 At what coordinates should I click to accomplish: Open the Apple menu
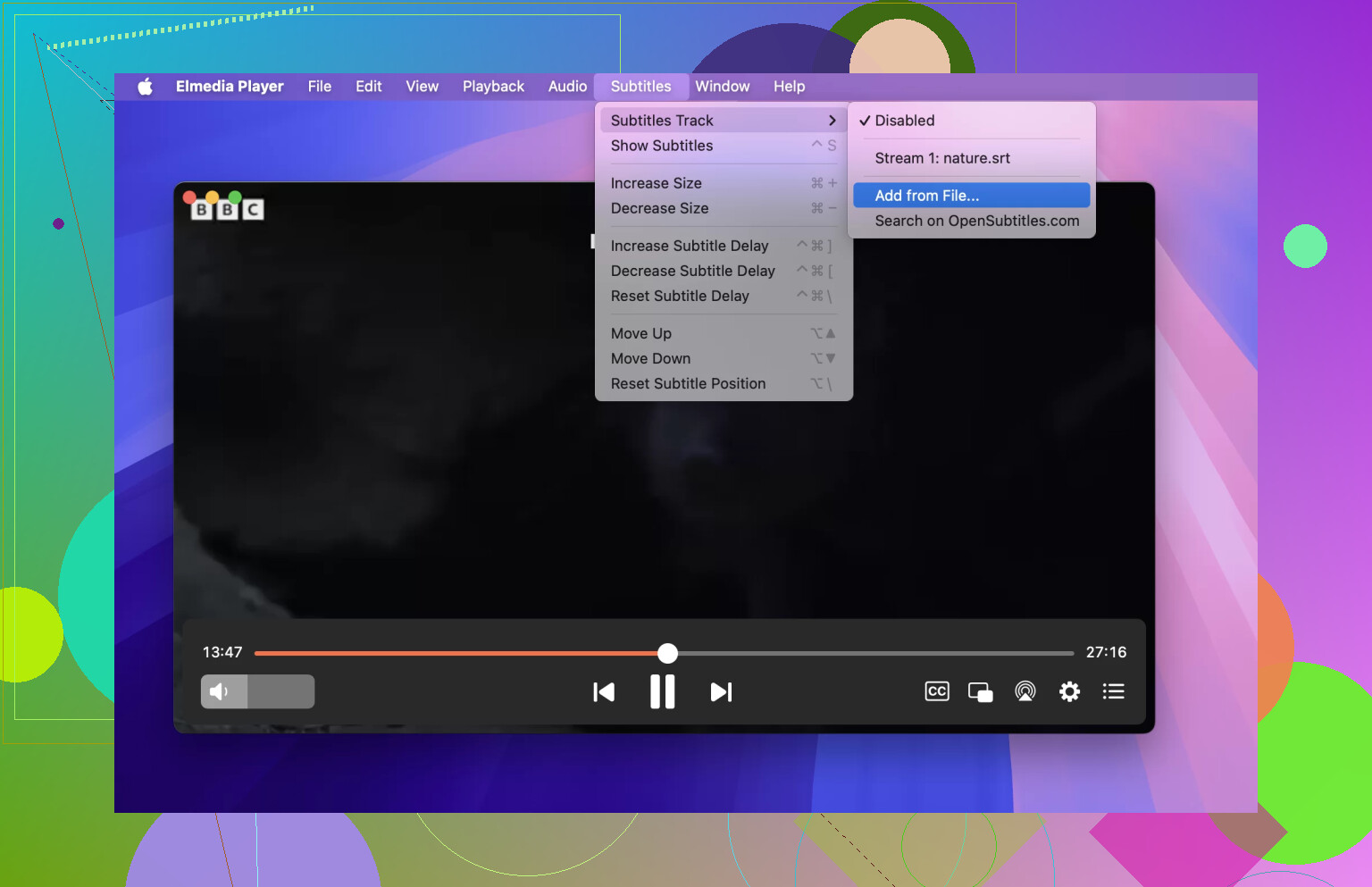coord(145,86)
